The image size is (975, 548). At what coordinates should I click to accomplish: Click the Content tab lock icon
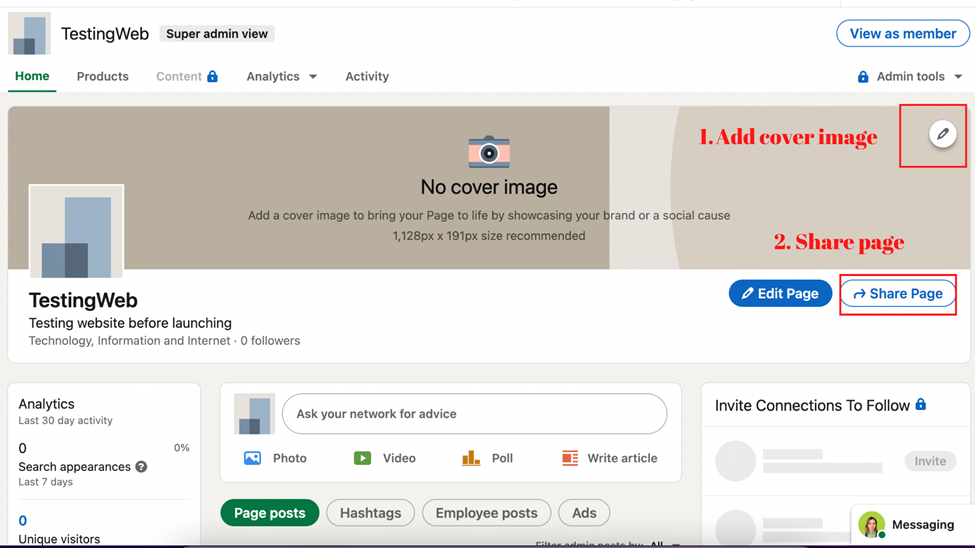213,76
